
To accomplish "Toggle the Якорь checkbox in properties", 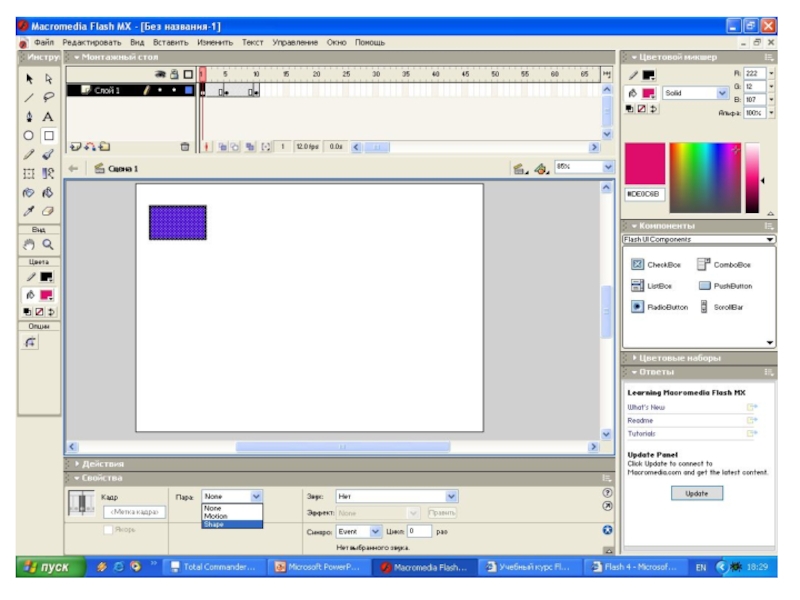I will point(109,530).
